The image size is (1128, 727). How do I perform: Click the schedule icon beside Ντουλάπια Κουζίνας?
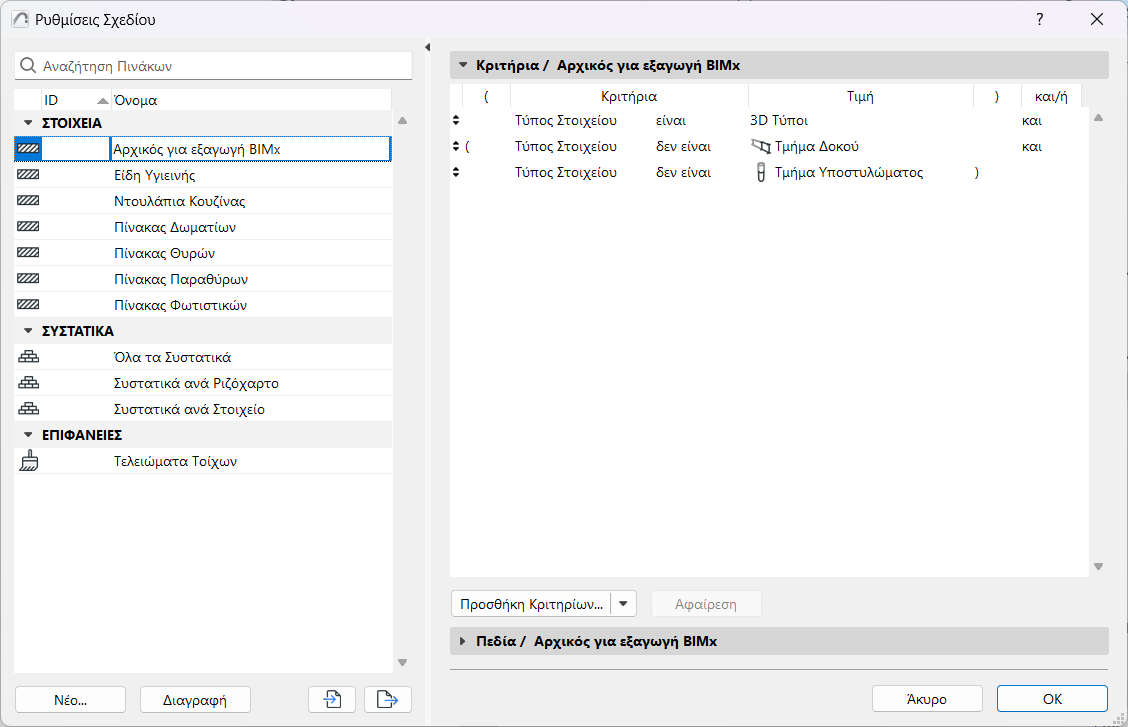click(x=28, y=201)
